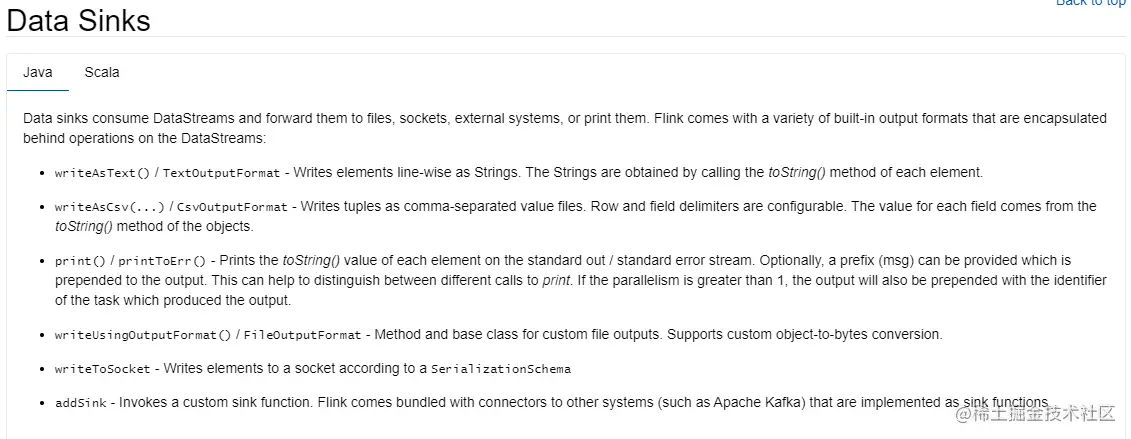
Task: Click the writeAsText() code term
Action: (x=102, y=173)
